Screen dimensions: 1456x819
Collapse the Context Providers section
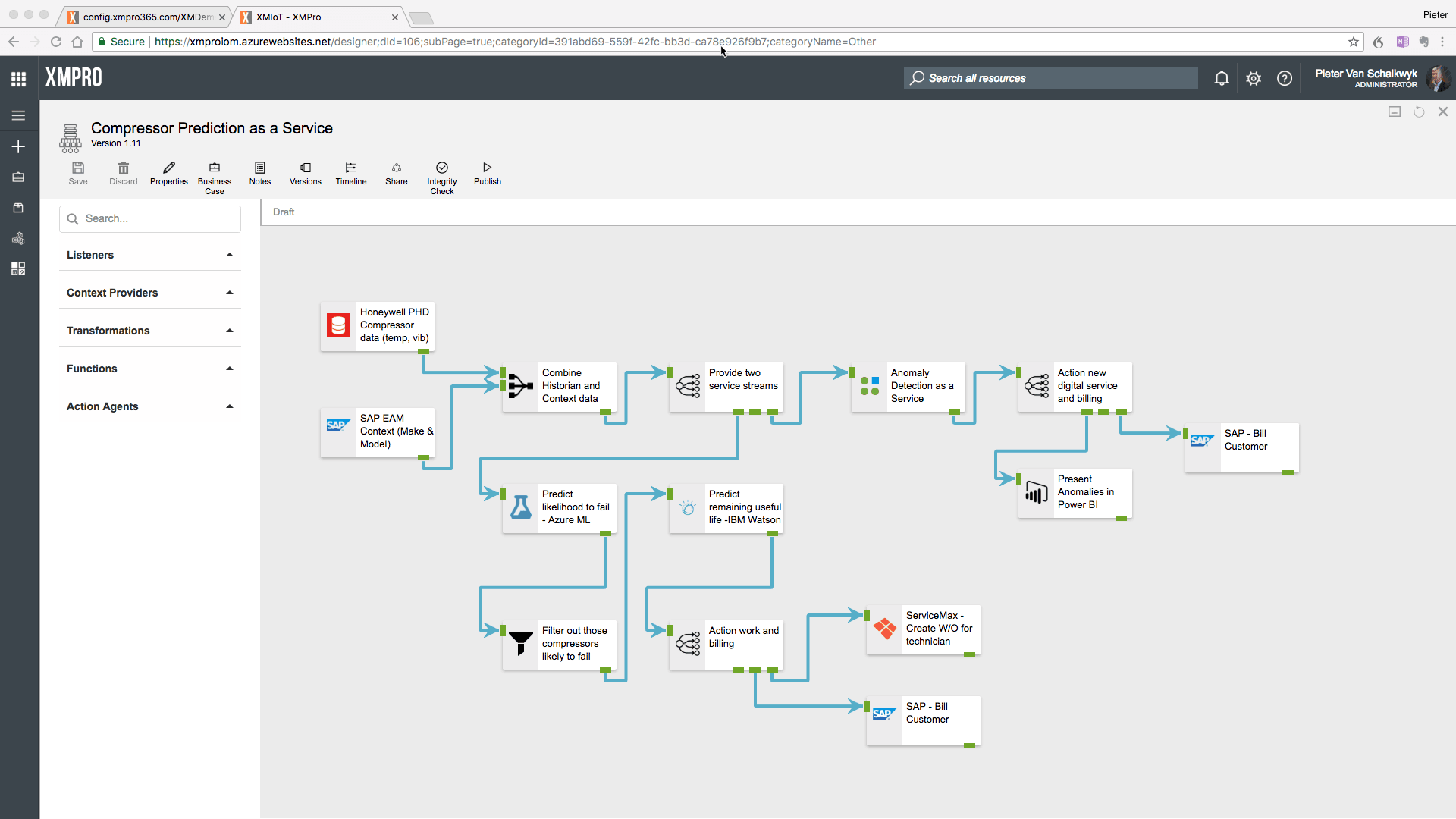(x=228, y=293)
